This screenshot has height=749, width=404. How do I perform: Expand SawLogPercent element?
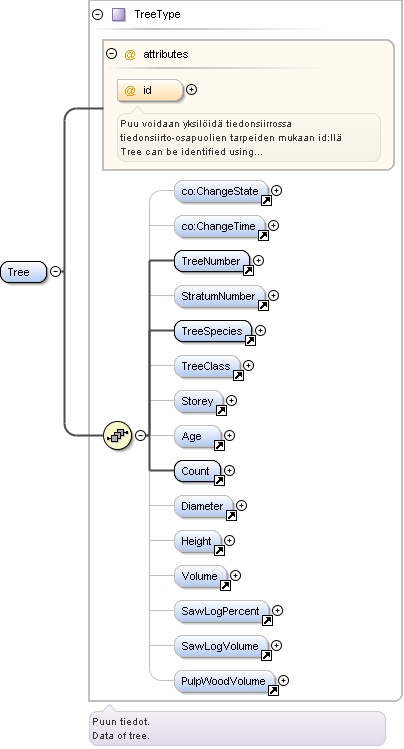coord(277,610)
